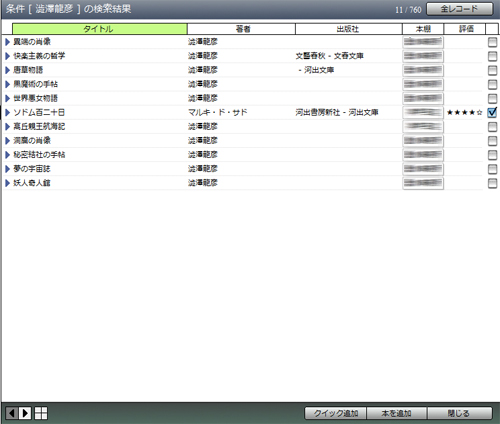This screenshot has width=500, height=424.
Task: Open the bookshelf field of ソドム百二十日
Action: 423,113
